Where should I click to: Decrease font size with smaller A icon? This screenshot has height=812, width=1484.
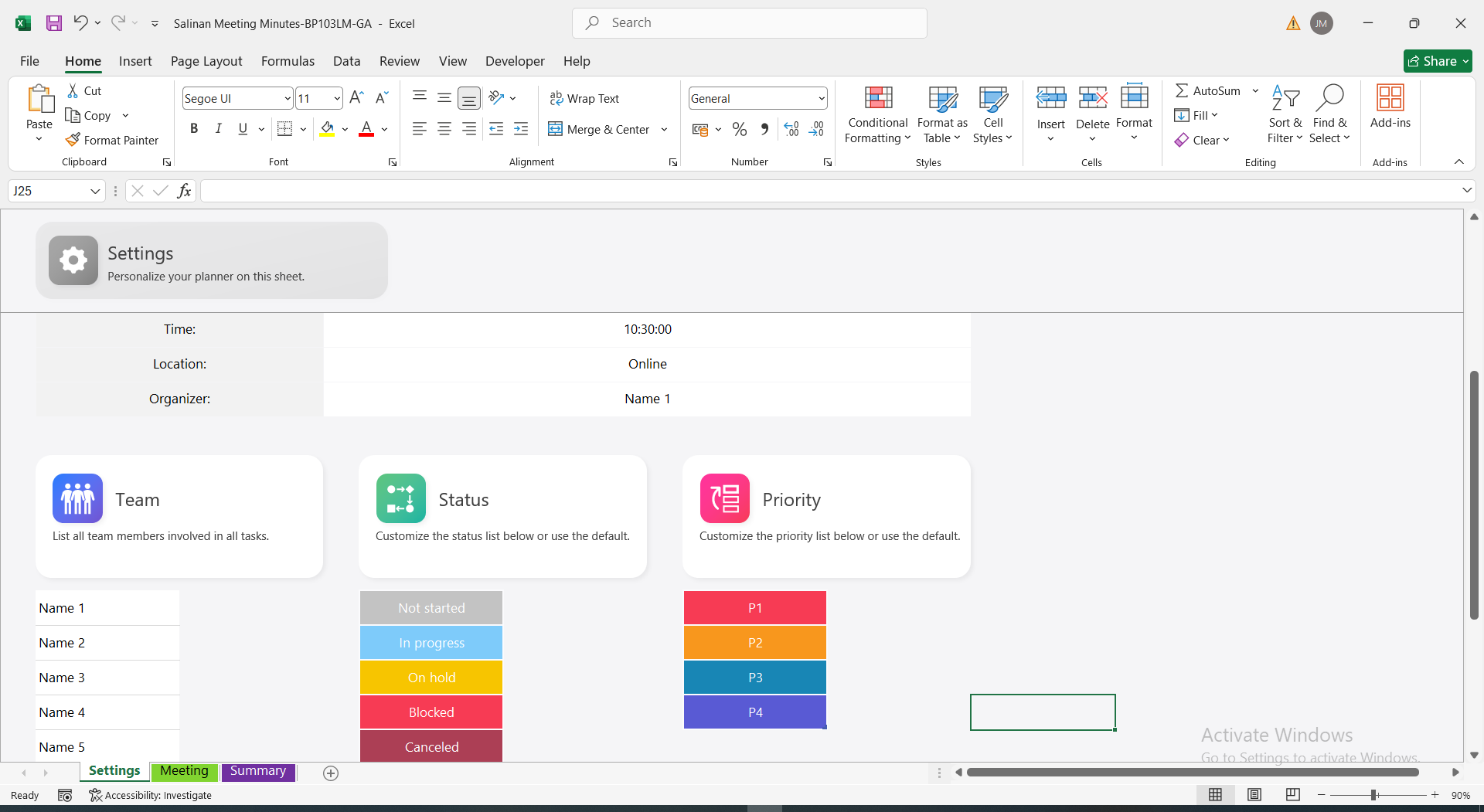(x=381, y=98)
